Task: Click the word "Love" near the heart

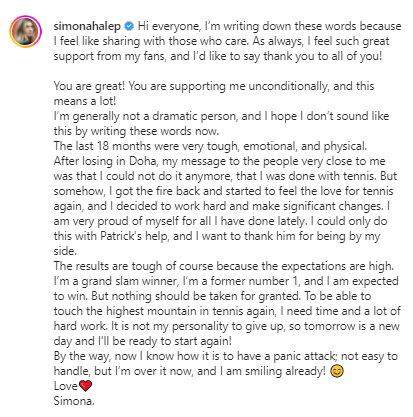Action: point(66,386)
